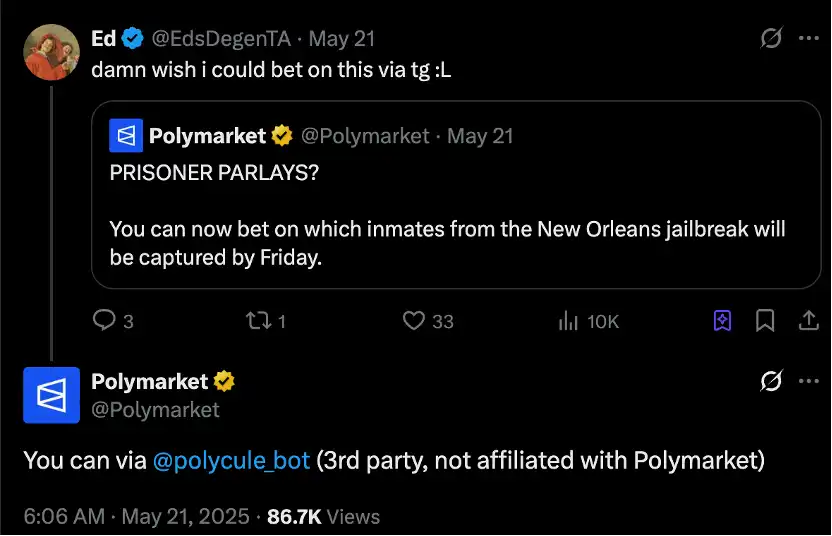Click the Grok icon on Ed's tweet
Viewport: 832px width, 536px height.
771,39
